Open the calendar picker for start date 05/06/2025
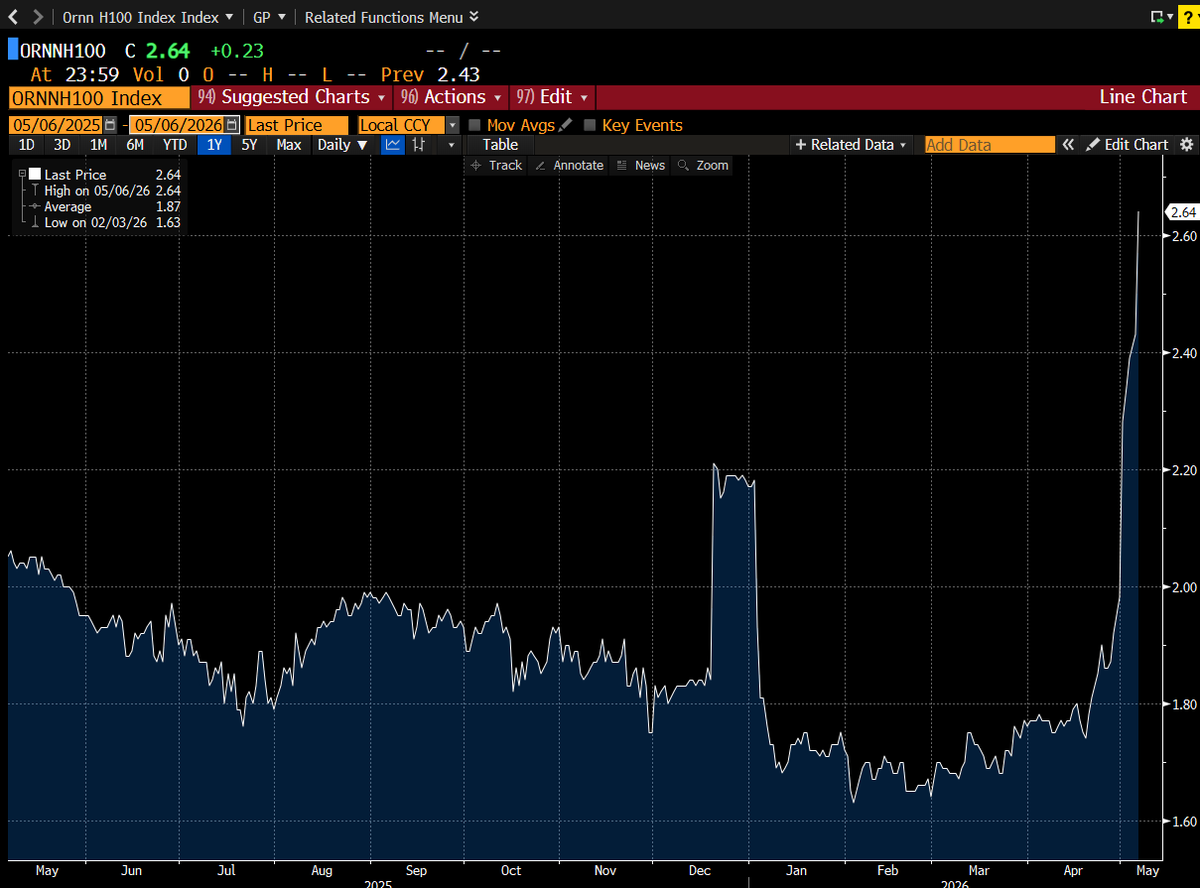Viewport: 1200px width, 888px height. pos(110,125)
